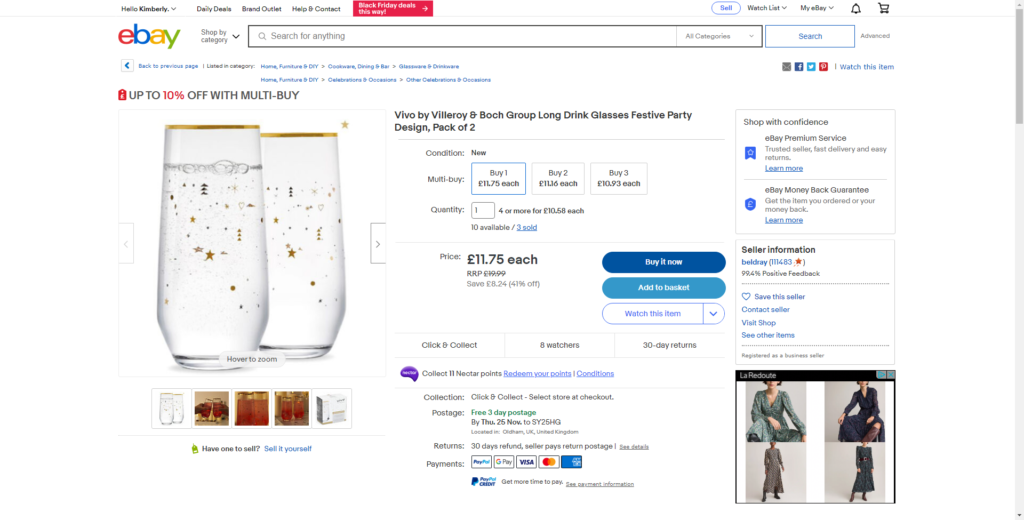Share this item via email icon
1024x520 pixels.
pyautogui.click(x=787, y=67)
